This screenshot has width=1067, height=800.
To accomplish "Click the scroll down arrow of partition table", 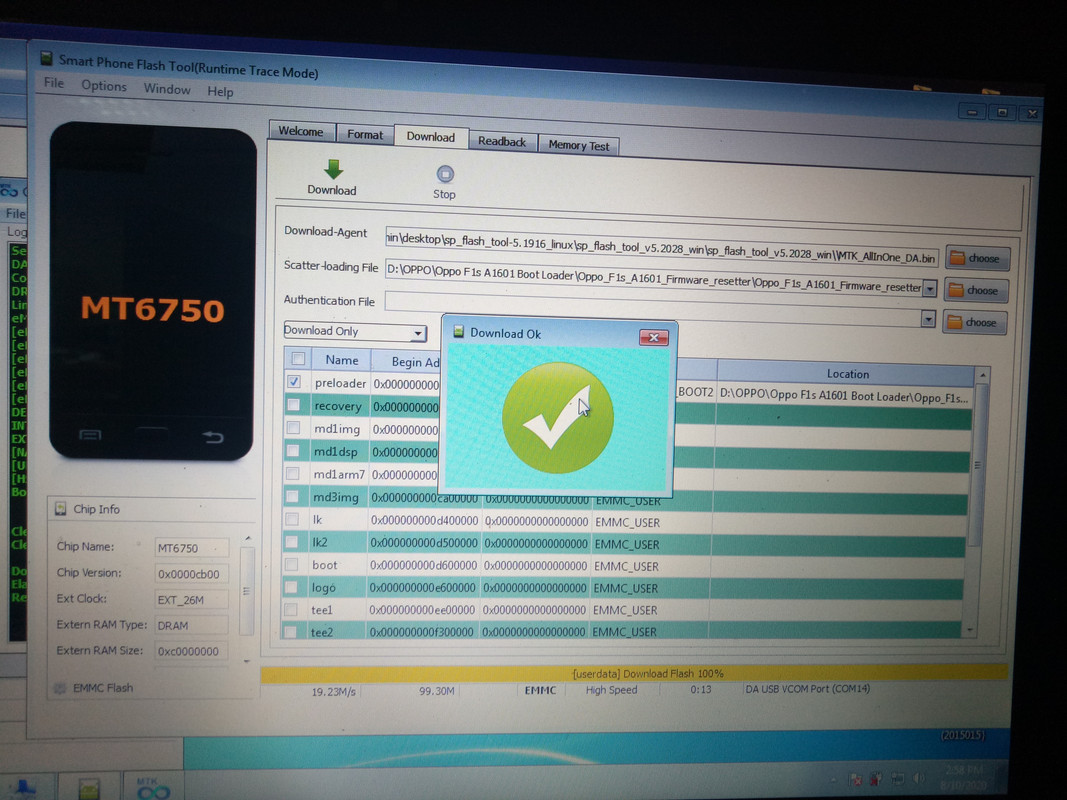I will 971,631.
